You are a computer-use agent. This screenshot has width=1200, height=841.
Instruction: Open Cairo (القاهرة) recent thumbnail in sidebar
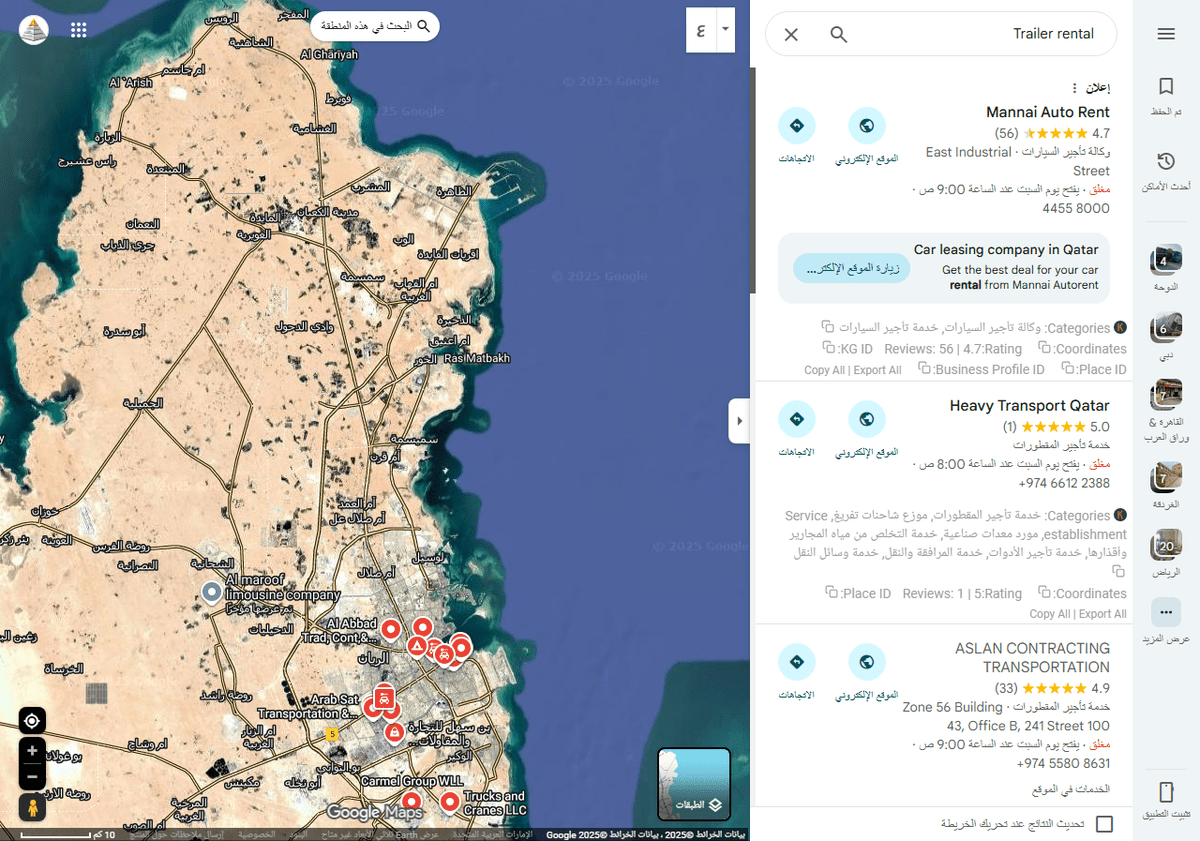(1165, 395)
